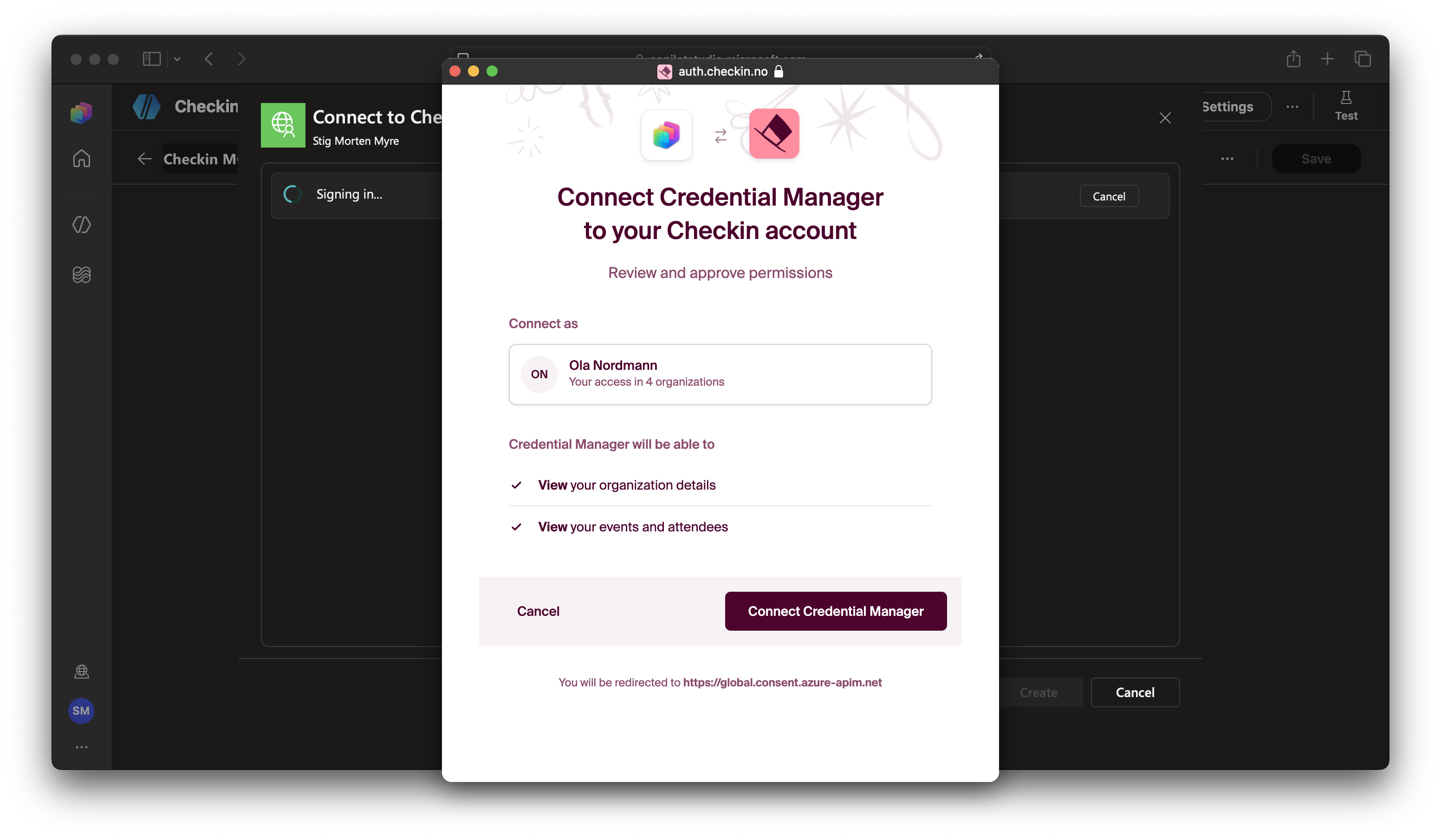Open the Test flask icon
Viewport: 1441px width, 840px height.
click(x=1346, y=106)
